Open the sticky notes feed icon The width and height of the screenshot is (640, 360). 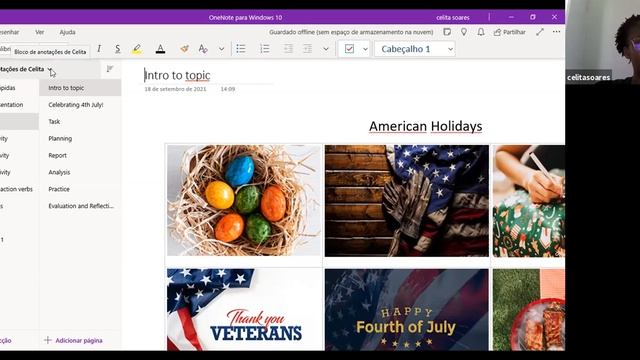(x=447, y=32)
